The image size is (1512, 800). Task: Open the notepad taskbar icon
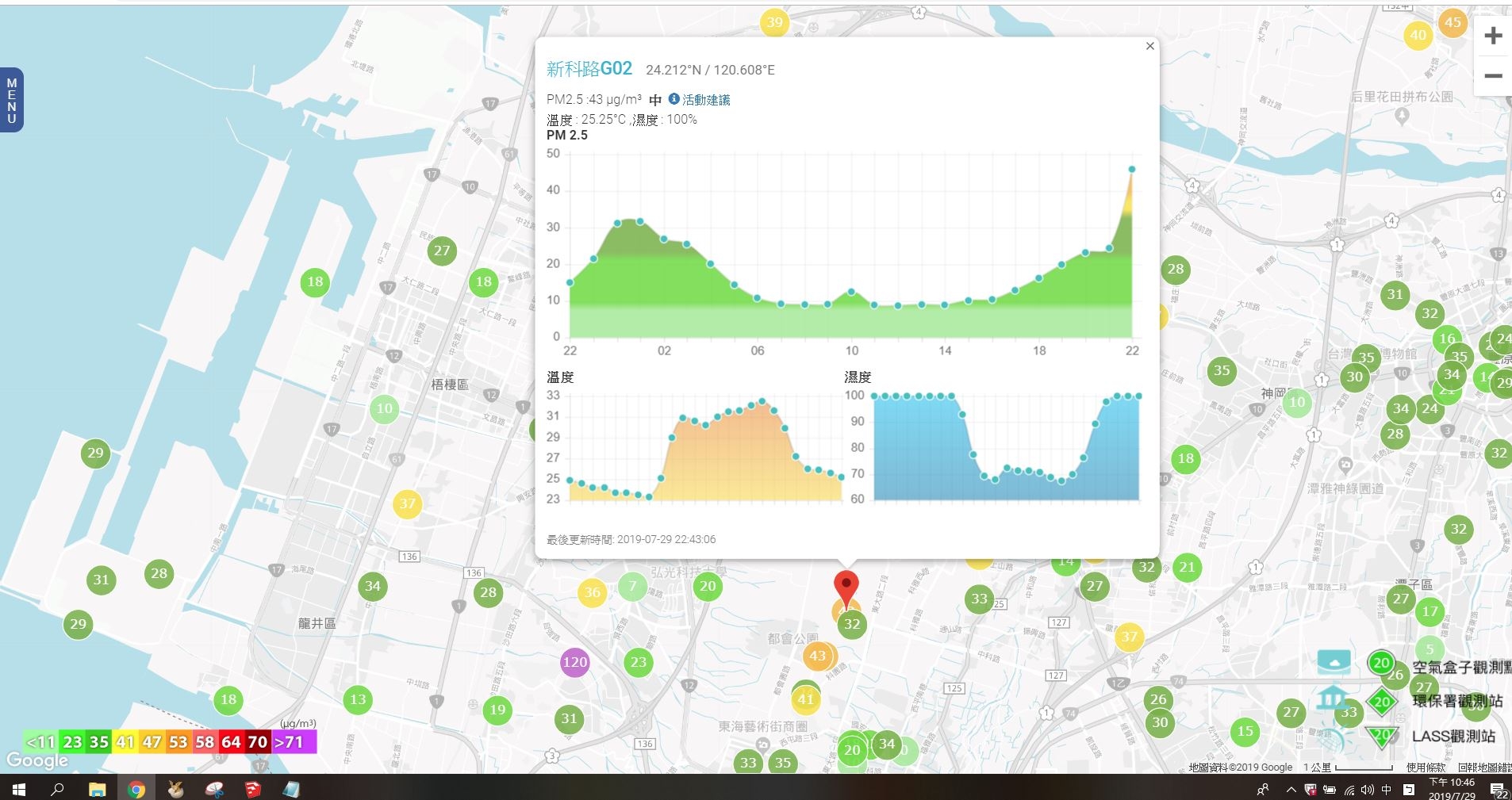click(x=291, y=790)
